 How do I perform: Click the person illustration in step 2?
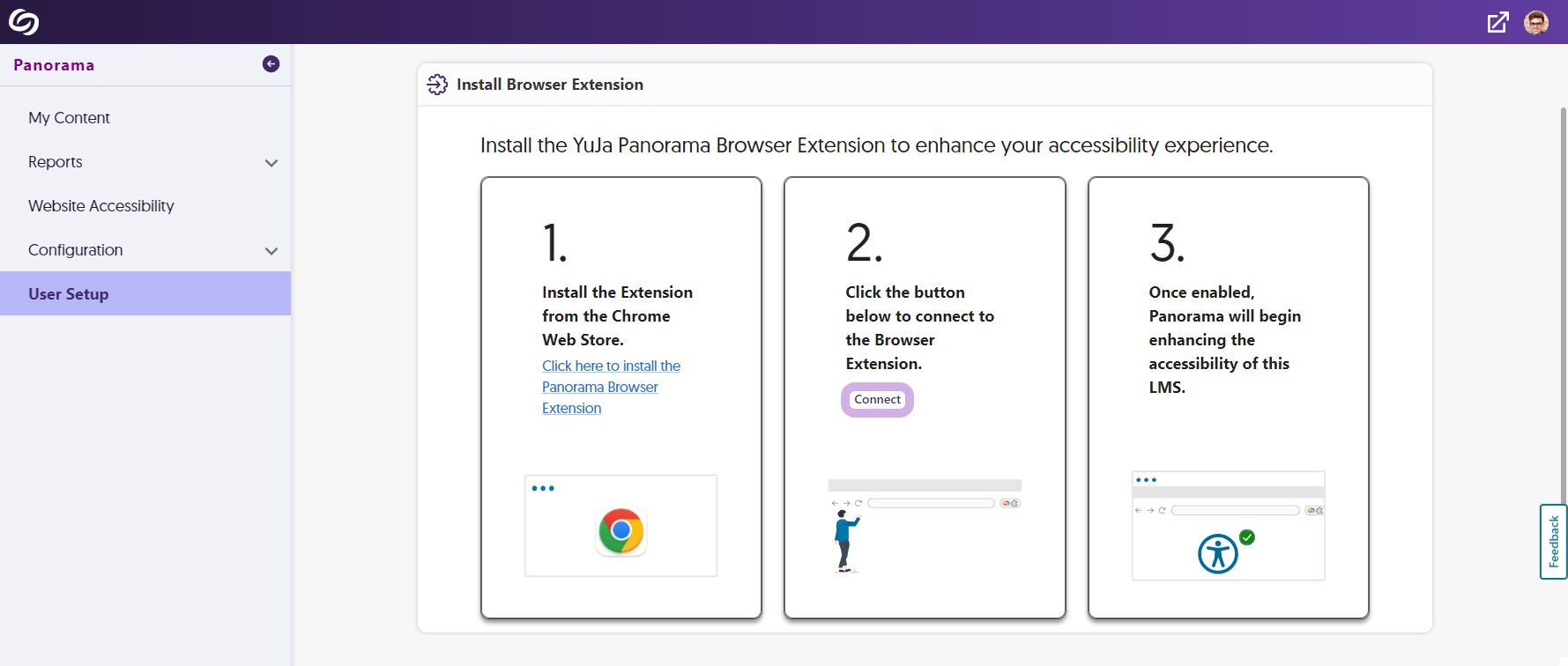pos(845,541)
